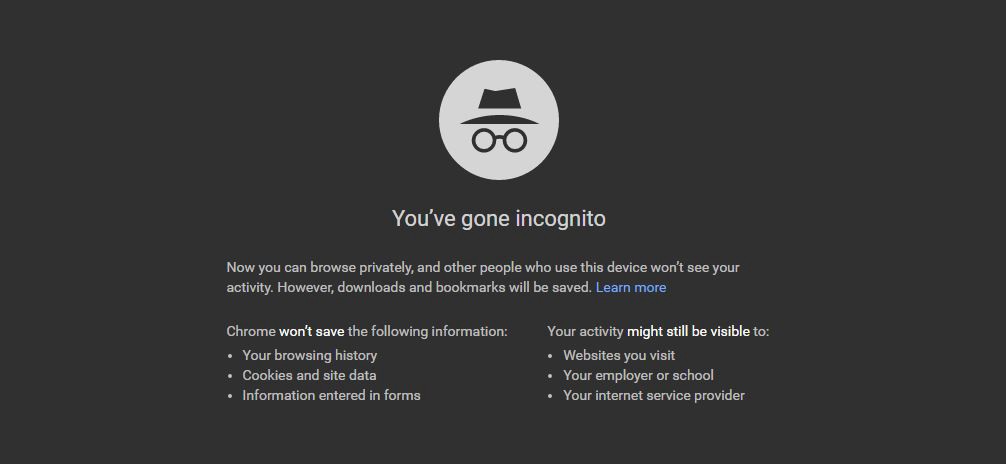The image size is (1006, 464).
Task: Select the "Your browsing history" list item
Action: (310, 355)
